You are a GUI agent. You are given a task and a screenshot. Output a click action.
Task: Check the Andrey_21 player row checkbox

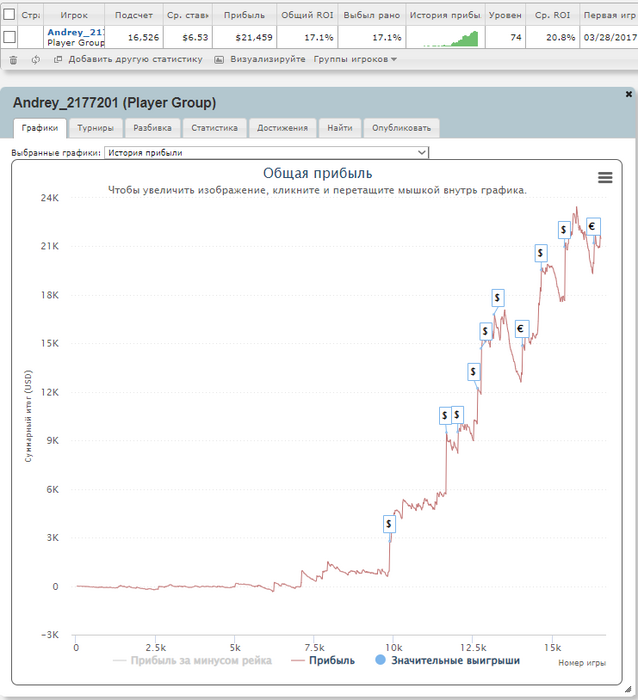pyautogui.click(x=9, y=37)
